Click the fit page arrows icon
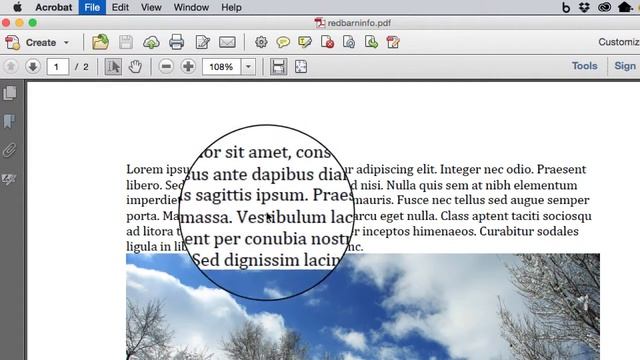This screenshot has width=640, height=360. pyautogui.click(x=301, y=67)
